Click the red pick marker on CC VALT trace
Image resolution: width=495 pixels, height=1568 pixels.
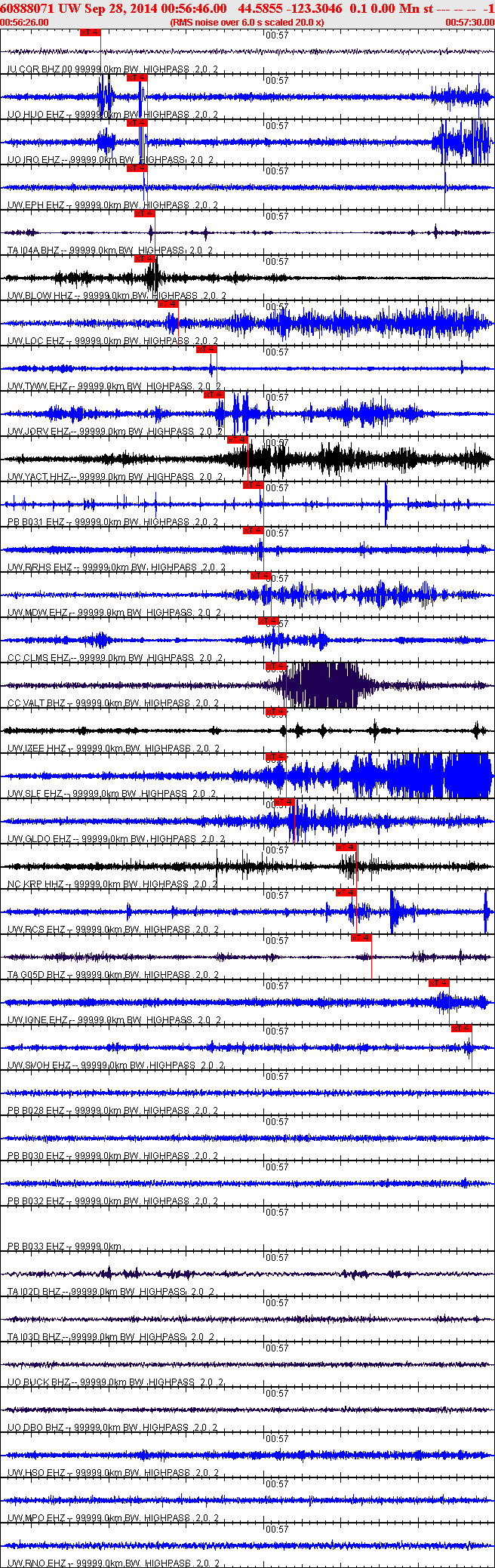pos(276,666)
